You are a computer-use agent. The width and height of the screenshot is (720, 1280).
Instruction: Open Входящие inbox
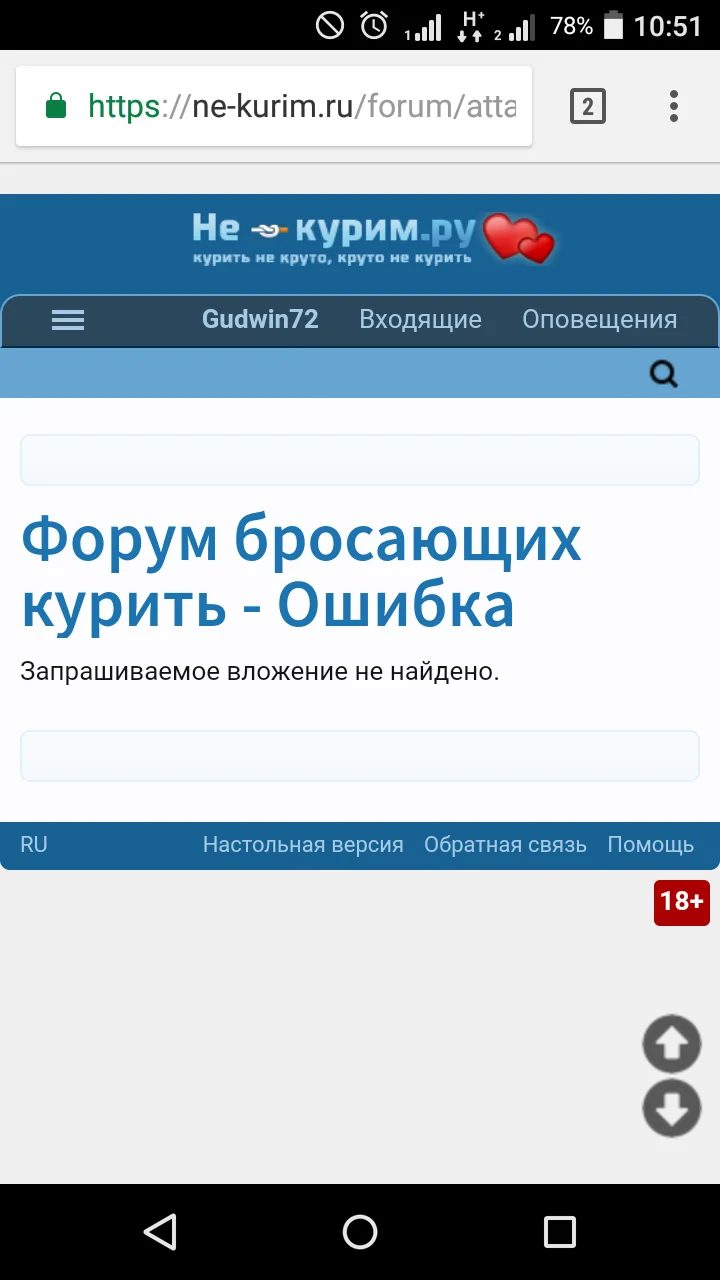[x=420, y=320]
